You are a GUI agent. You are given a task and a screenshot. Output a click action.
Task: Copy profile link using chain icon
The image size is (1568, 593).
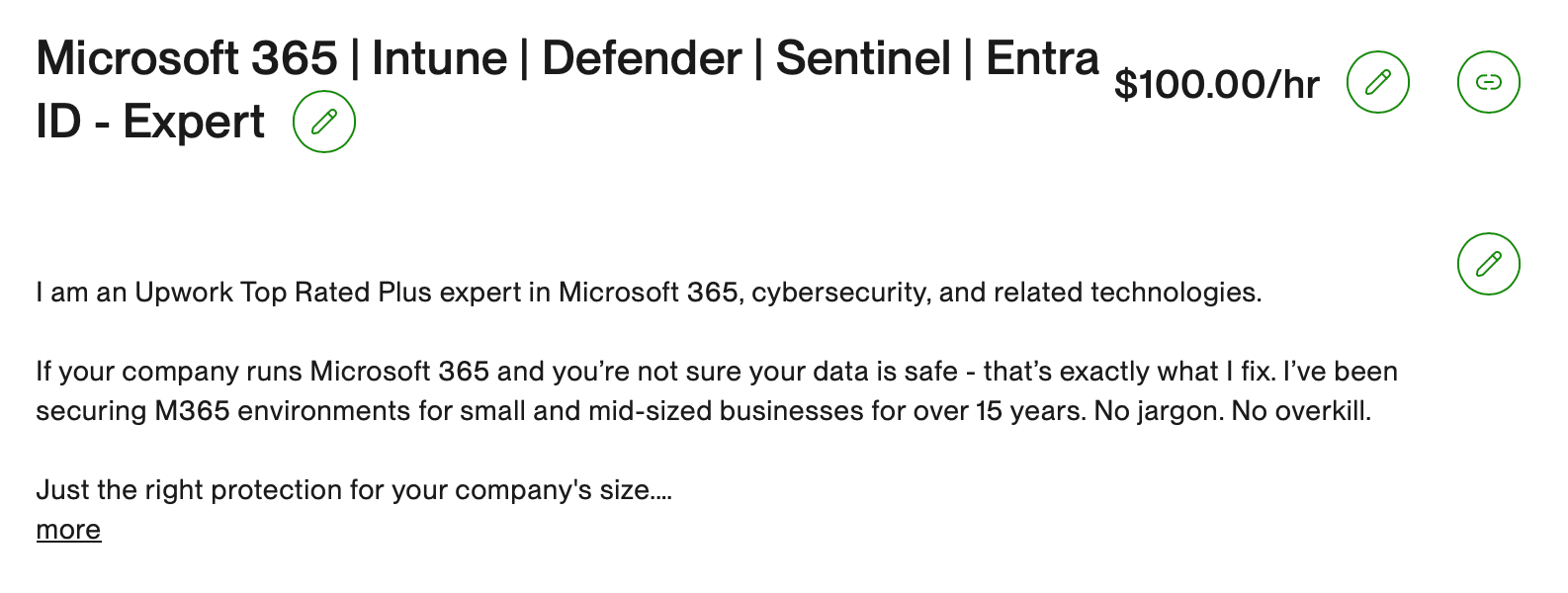pos(1489,82)
